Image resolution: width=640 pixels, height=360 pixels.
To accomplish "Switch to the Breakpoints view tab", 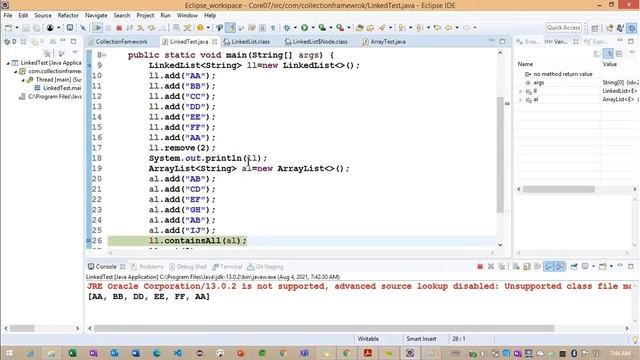I will click(x=527, y=42).
